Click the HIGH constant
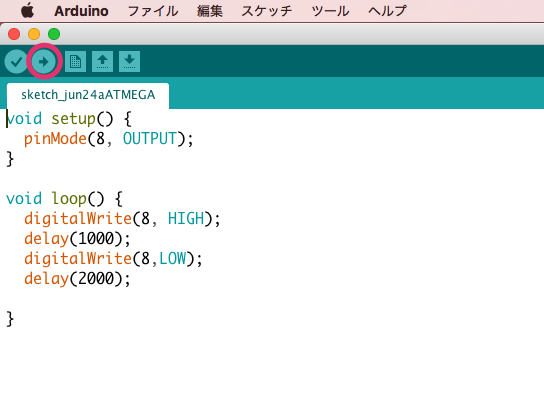The height and width of the screenshot is (417, 544). tap(186, 219)
